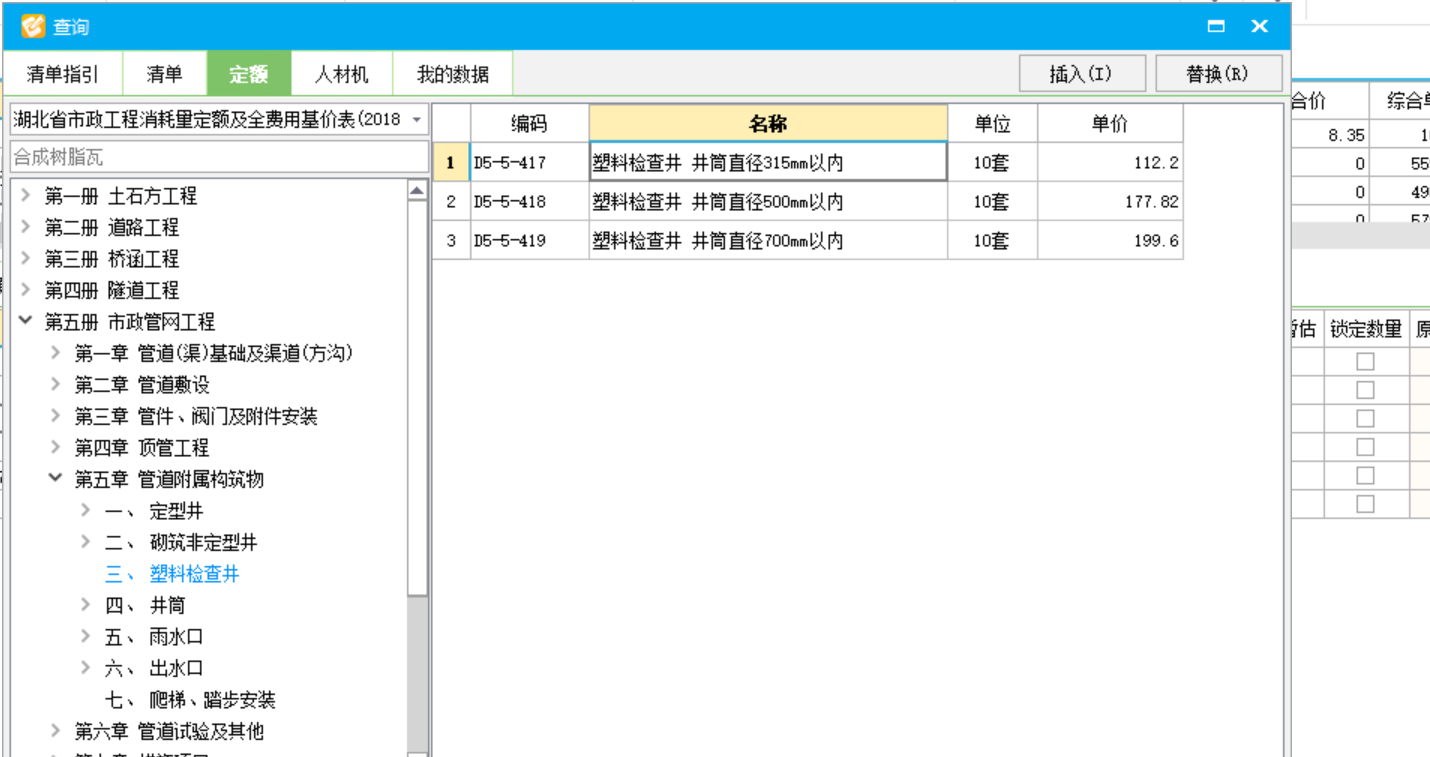Image resolution: width=1430 pixels, height=757 pixels.
Task: Tick the first 锁定数量 checkbox in background window
Action: coord(1365,361)
